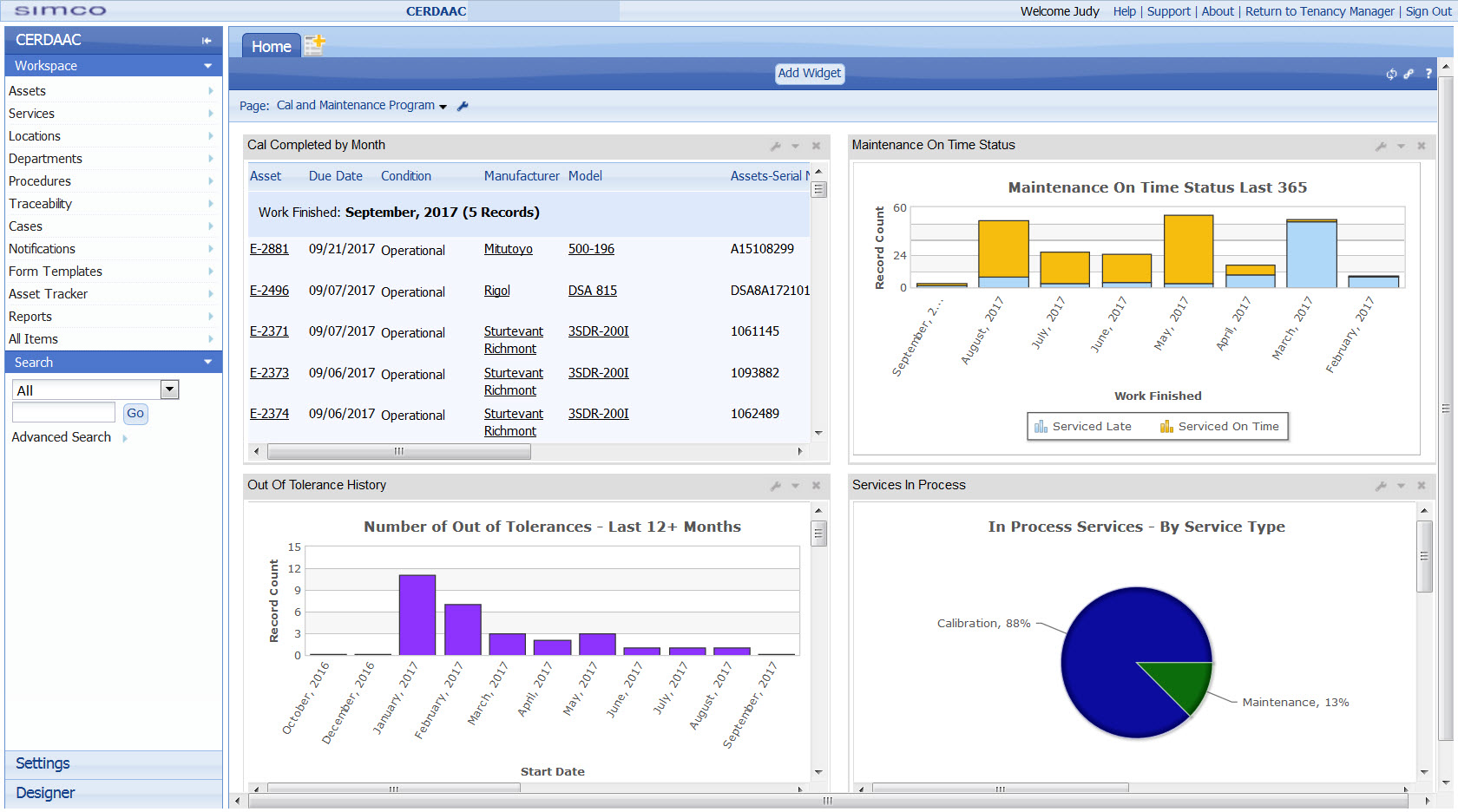Collapse the CERDAAC sidebar panel
The width and height of the screenshot is (1458, 812).
(207, 41)
